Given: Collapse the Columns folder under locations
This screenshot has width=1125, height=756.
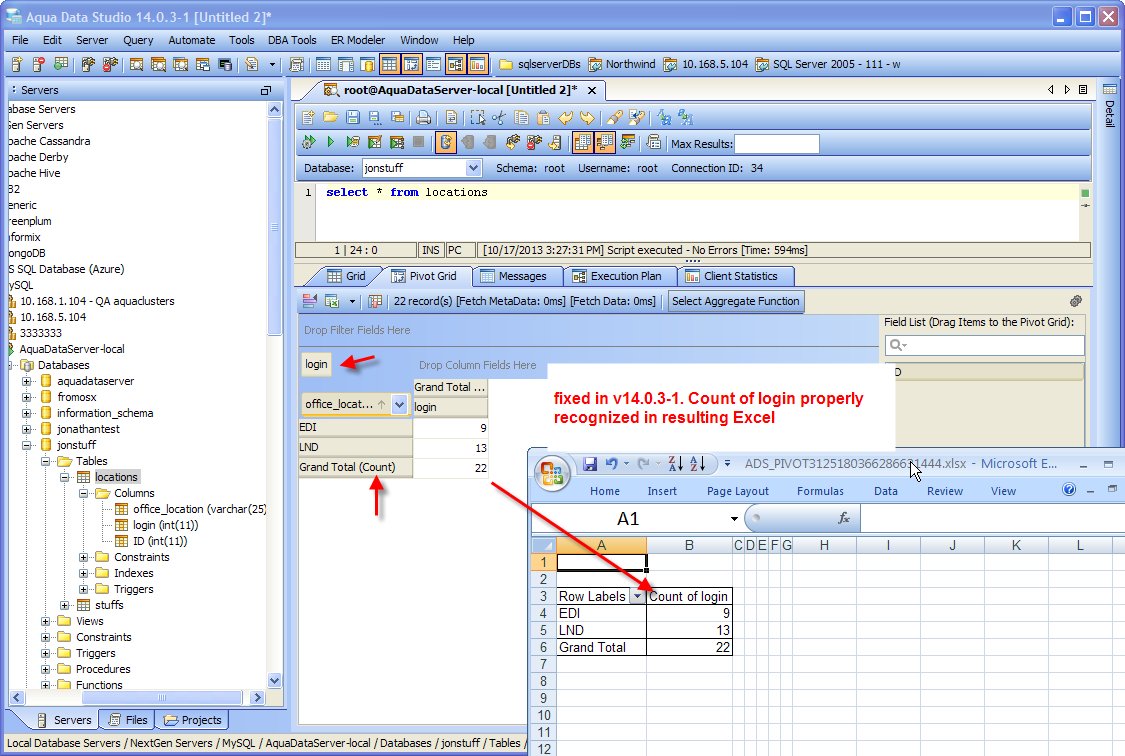Looking at the screenshot, I should (x=83, y=493).
